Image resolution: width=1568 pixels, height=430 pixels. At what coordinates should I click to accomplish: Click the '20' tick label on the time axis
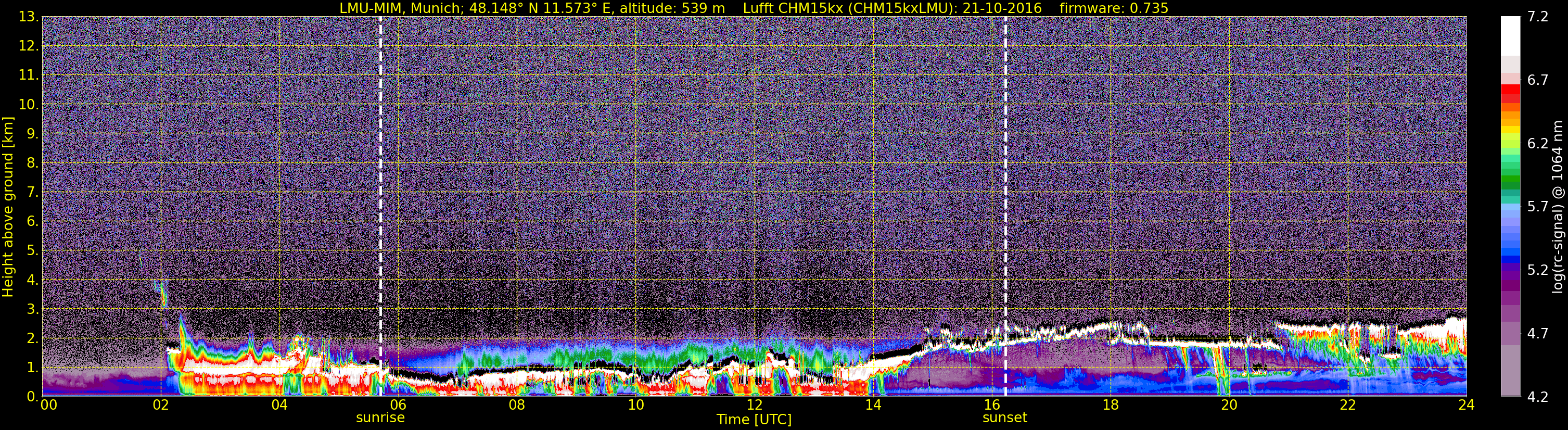point(1229,405)
